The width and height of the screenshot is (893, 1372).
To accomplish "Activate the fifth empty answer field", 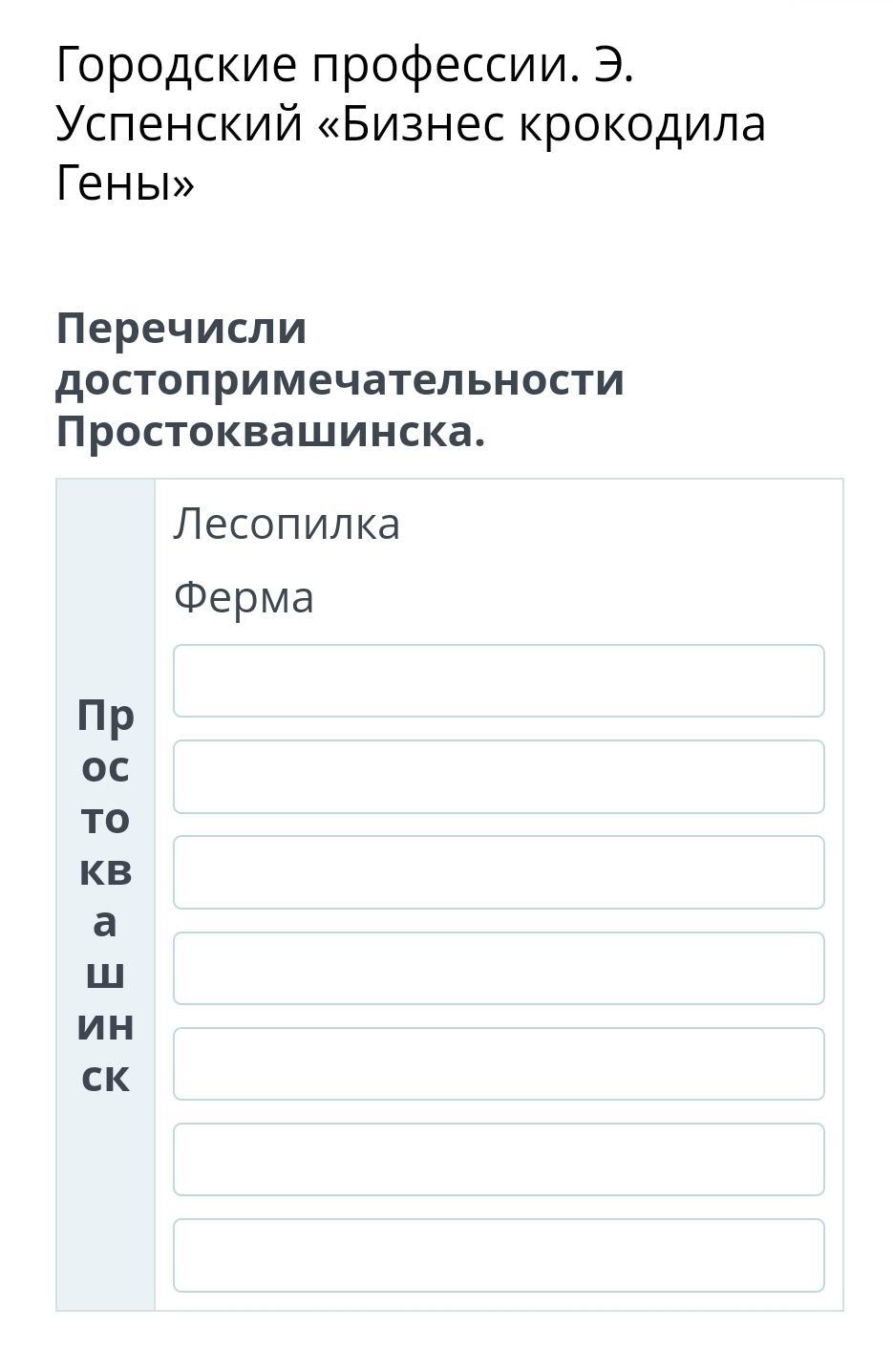I will tap(498, 1063).
